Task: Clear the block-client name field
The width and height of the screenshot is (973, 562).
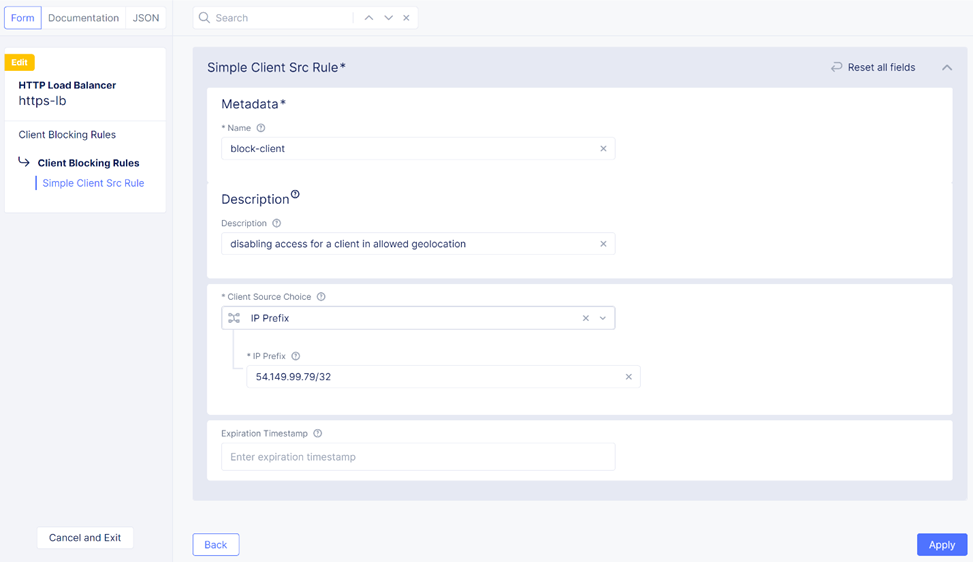Action: click(603, 149)
